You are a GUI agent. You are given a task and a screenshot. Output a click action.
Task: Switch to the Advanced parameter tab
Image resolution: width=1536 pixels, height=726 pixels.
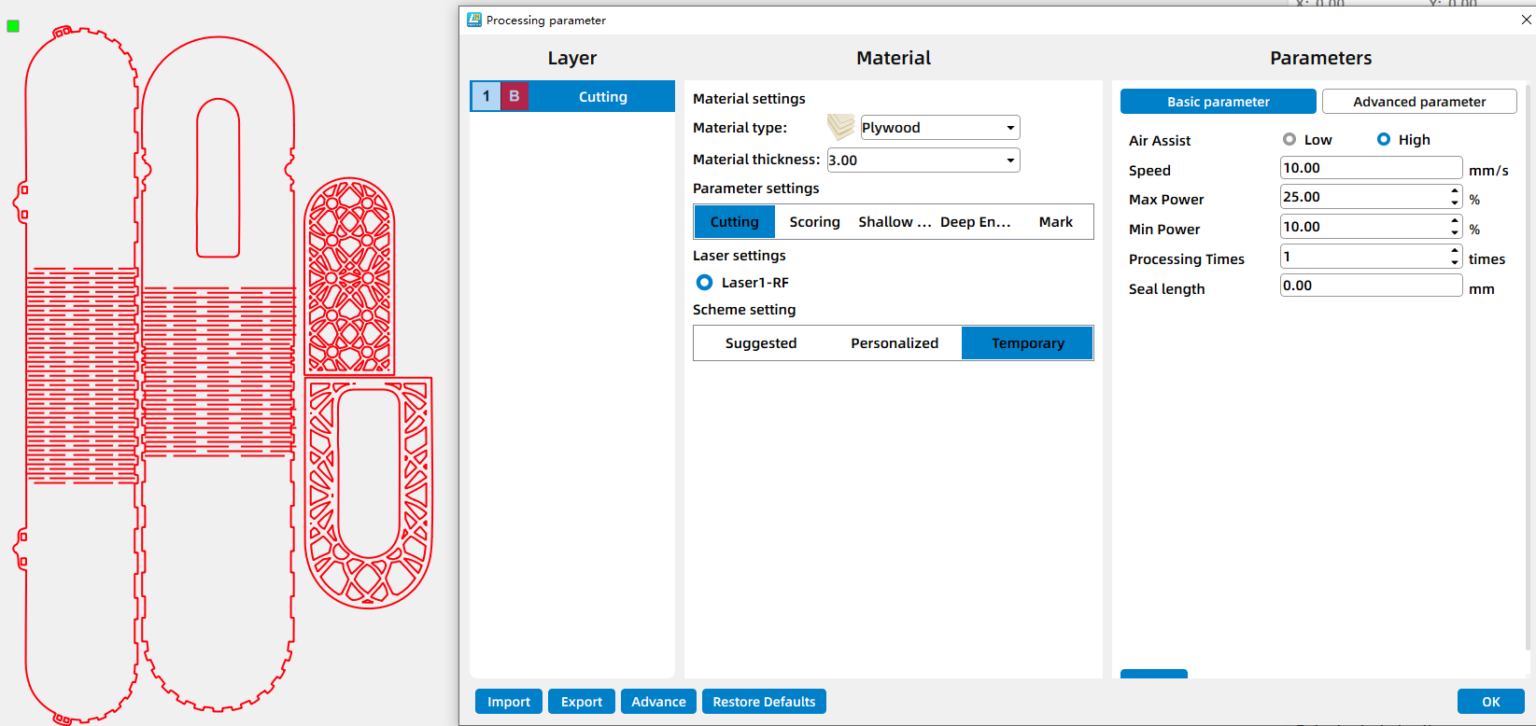[x=1419, y=102]
